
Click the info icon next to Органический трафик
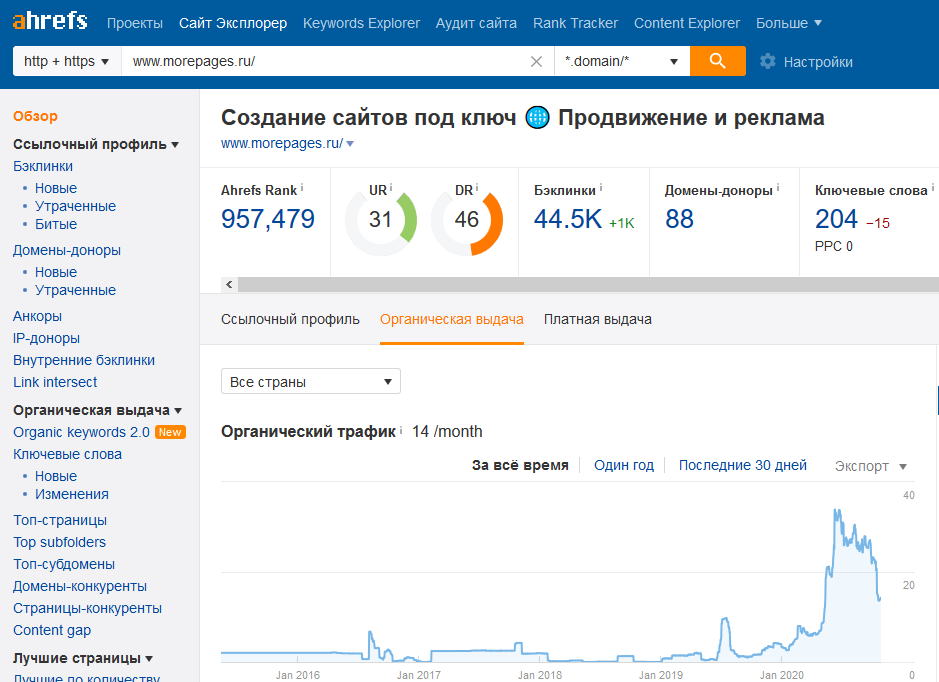click(401, 430)
